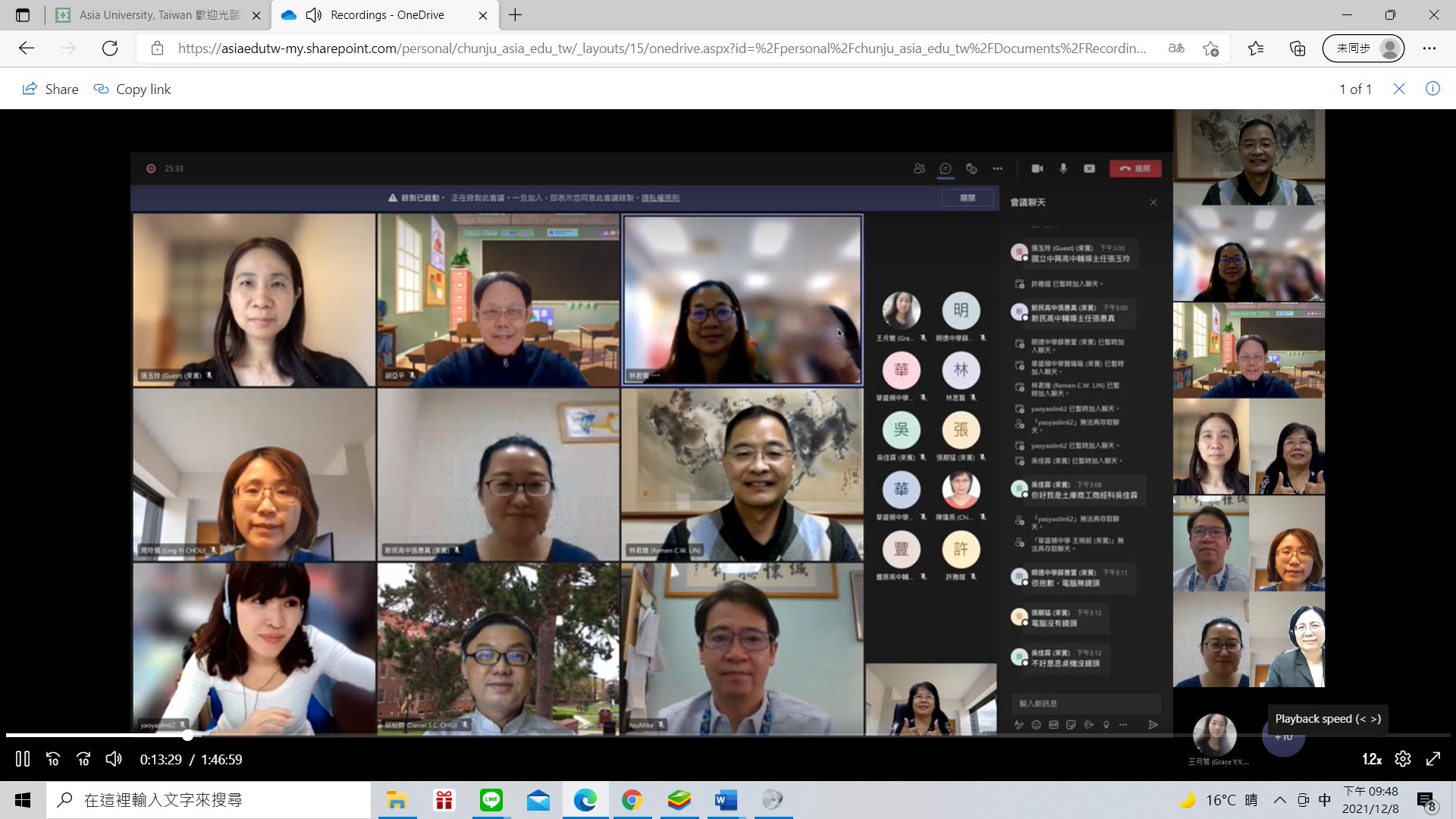The width and height of the screenshot is (1456, 819).
Task: Mute the video player volume
Action: tap(114, 759)
